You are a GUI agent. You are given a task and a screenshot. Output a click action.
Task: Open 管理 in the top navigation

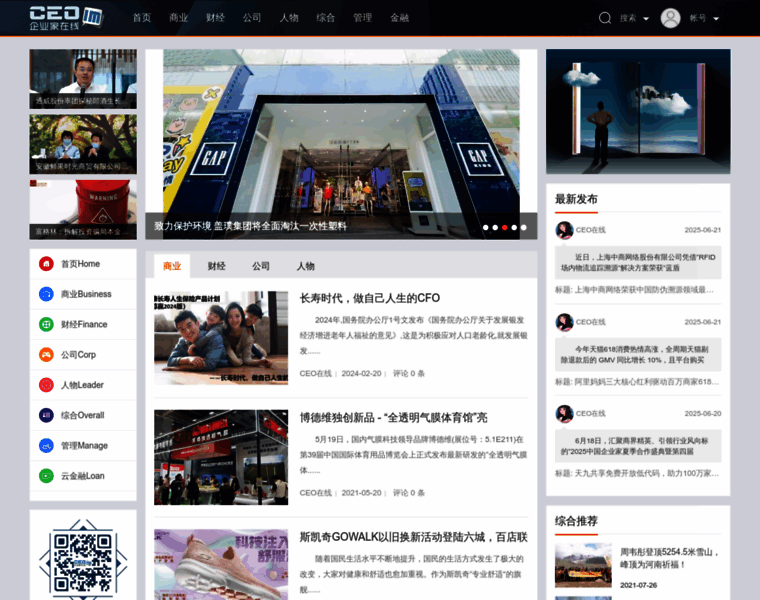click(x=363, y=18)
